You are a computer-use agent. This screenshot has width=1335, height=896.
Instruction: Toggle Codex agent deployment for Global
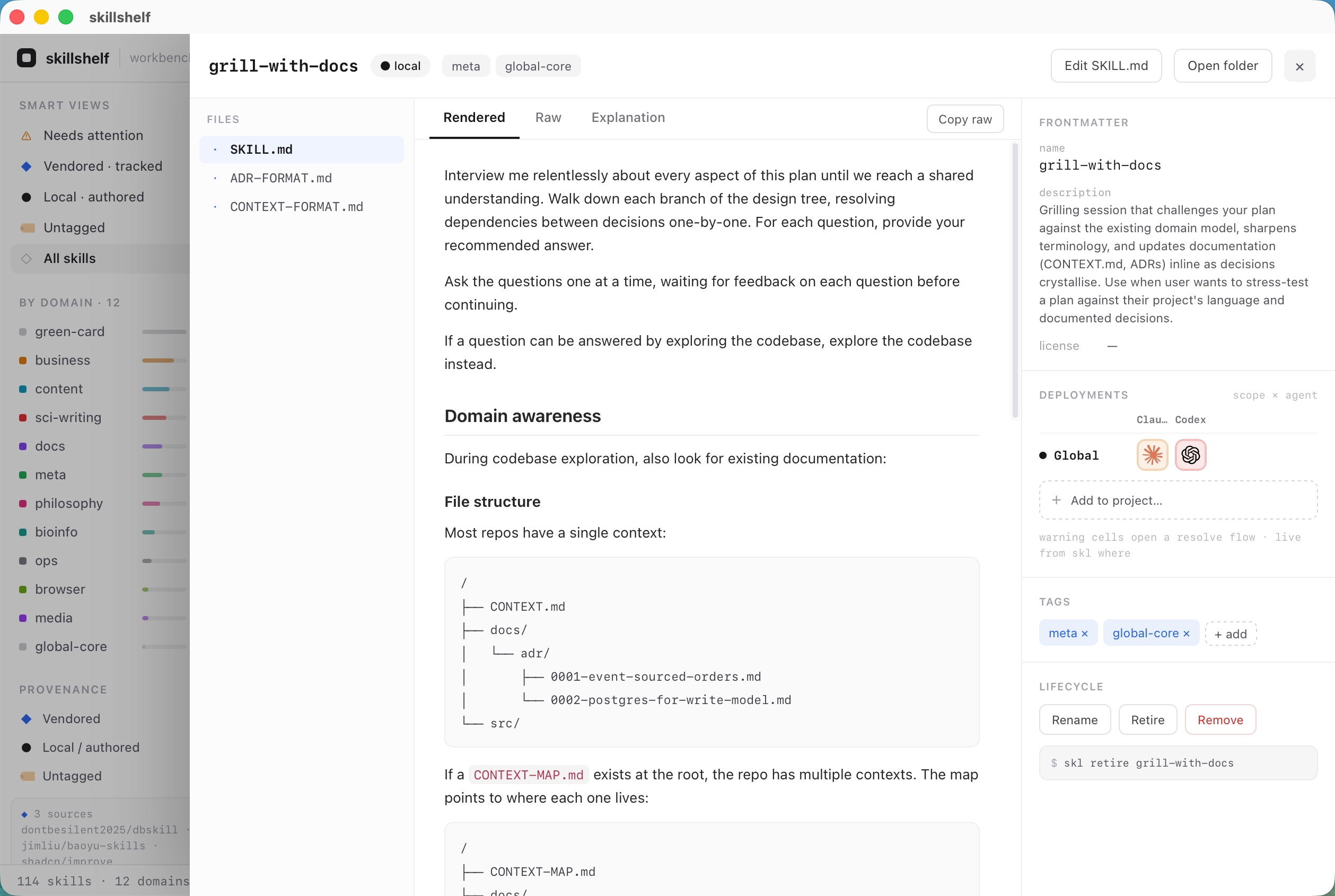pos(1190,455)
